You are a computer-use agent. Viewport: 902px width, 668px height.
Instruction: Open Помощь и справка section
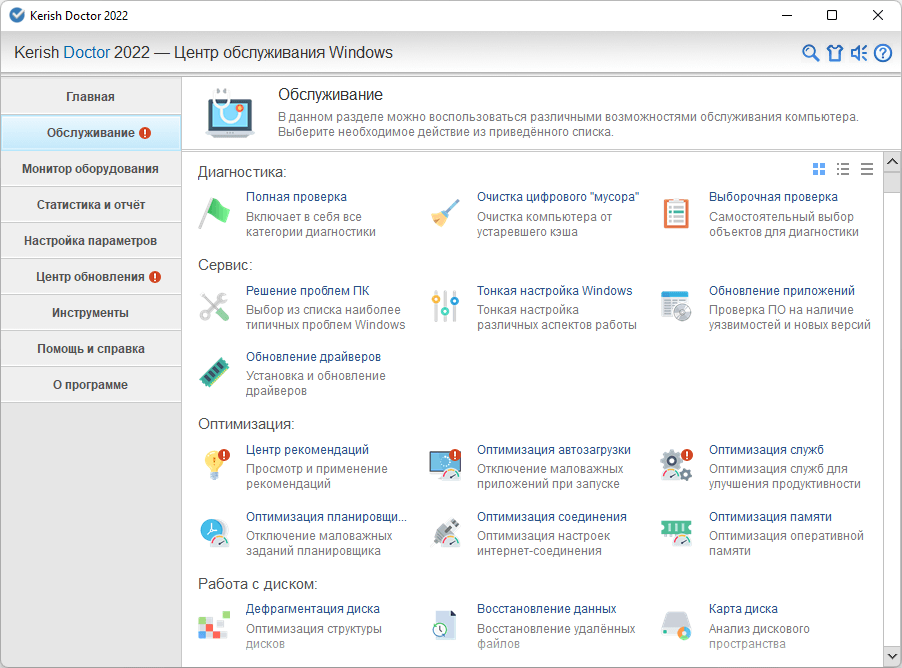click(91, 349)
